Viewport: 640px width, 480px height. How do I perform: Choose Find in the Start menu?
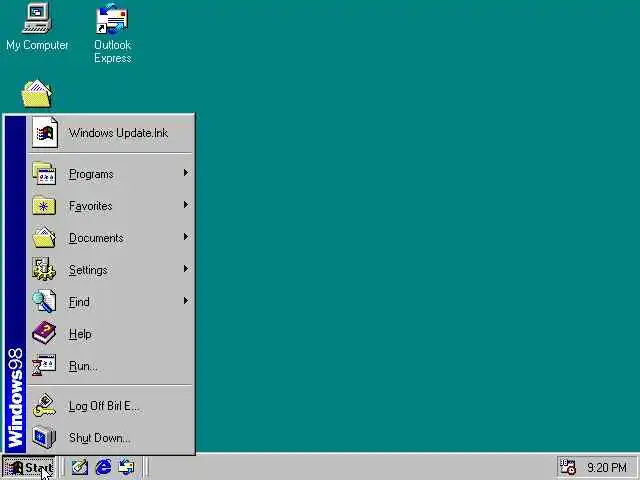(x=111, y=301)
